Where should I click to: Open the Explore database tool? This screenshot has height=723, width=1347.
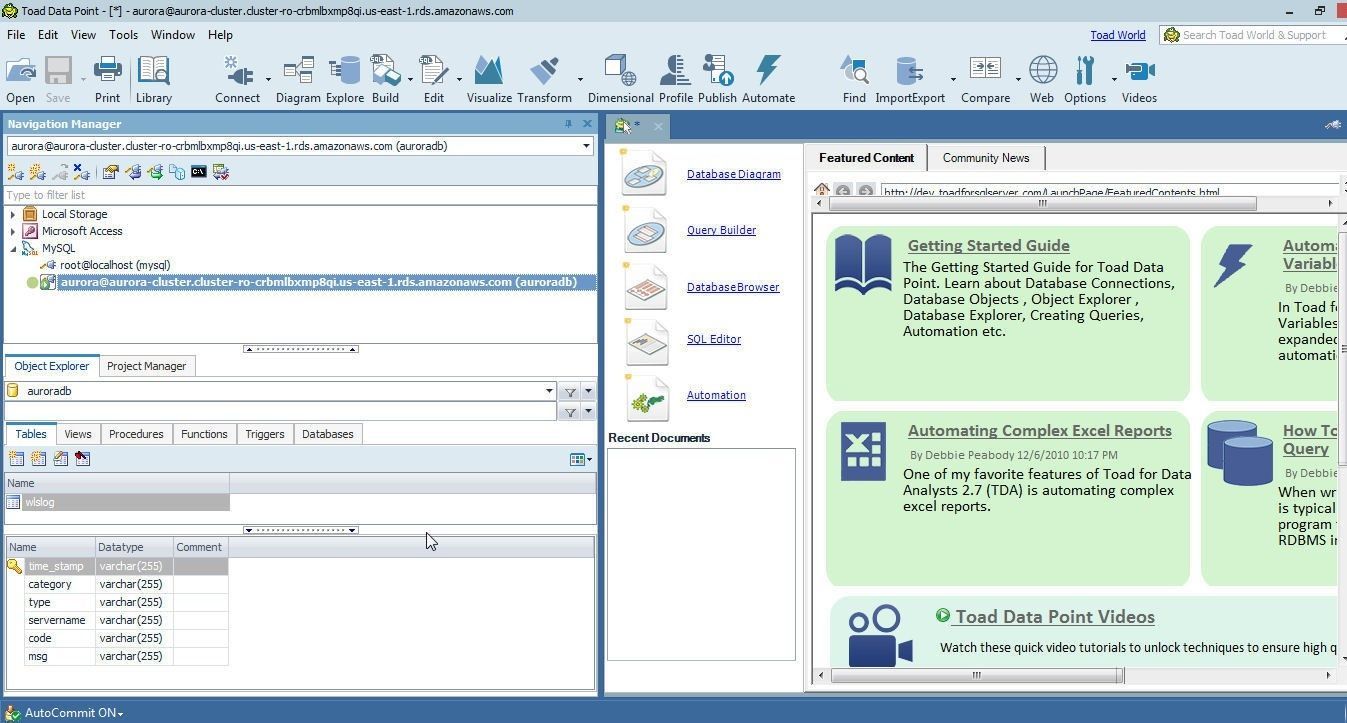345,80
